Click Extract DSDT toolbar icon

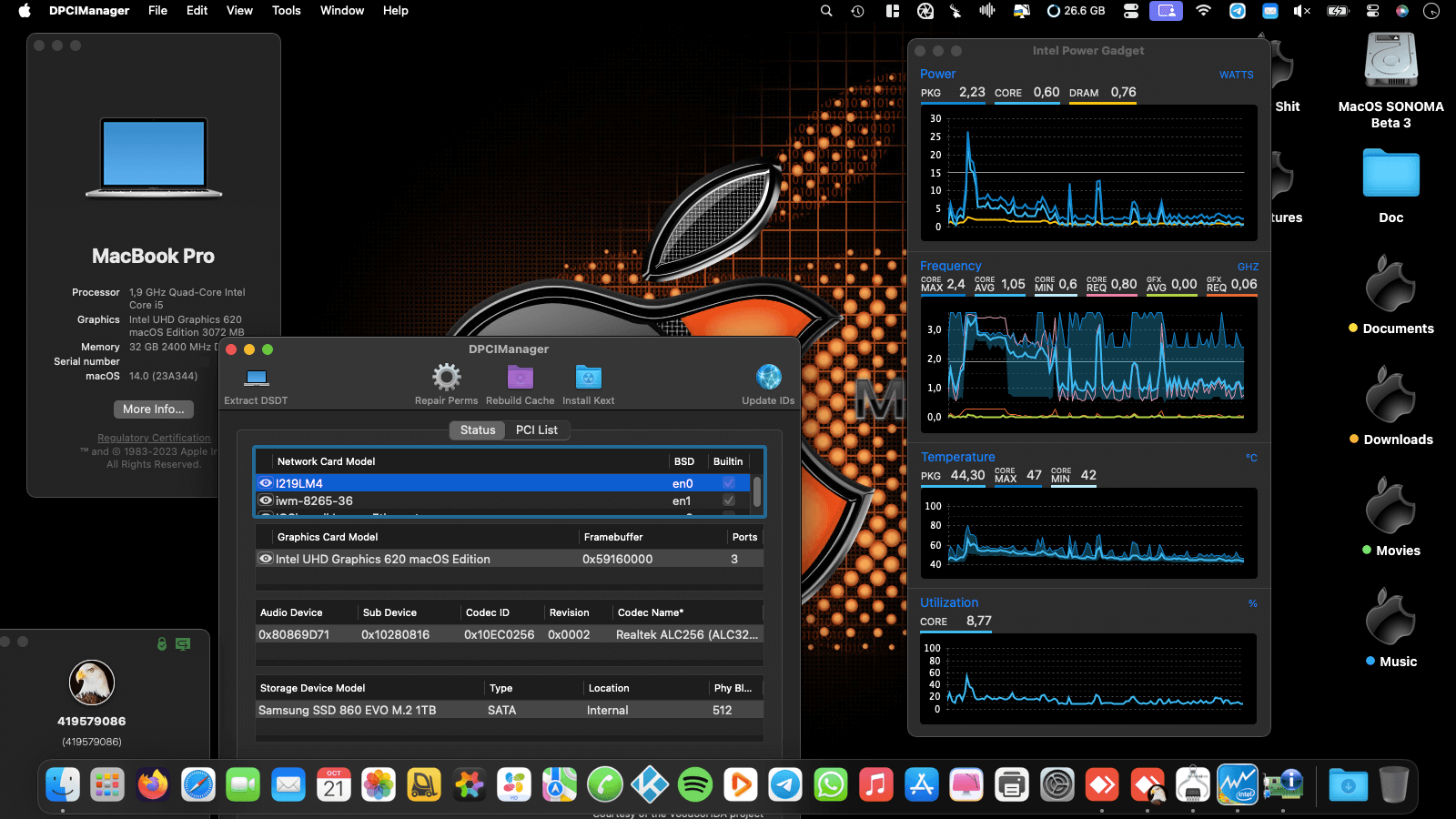(x=258, y=377)
